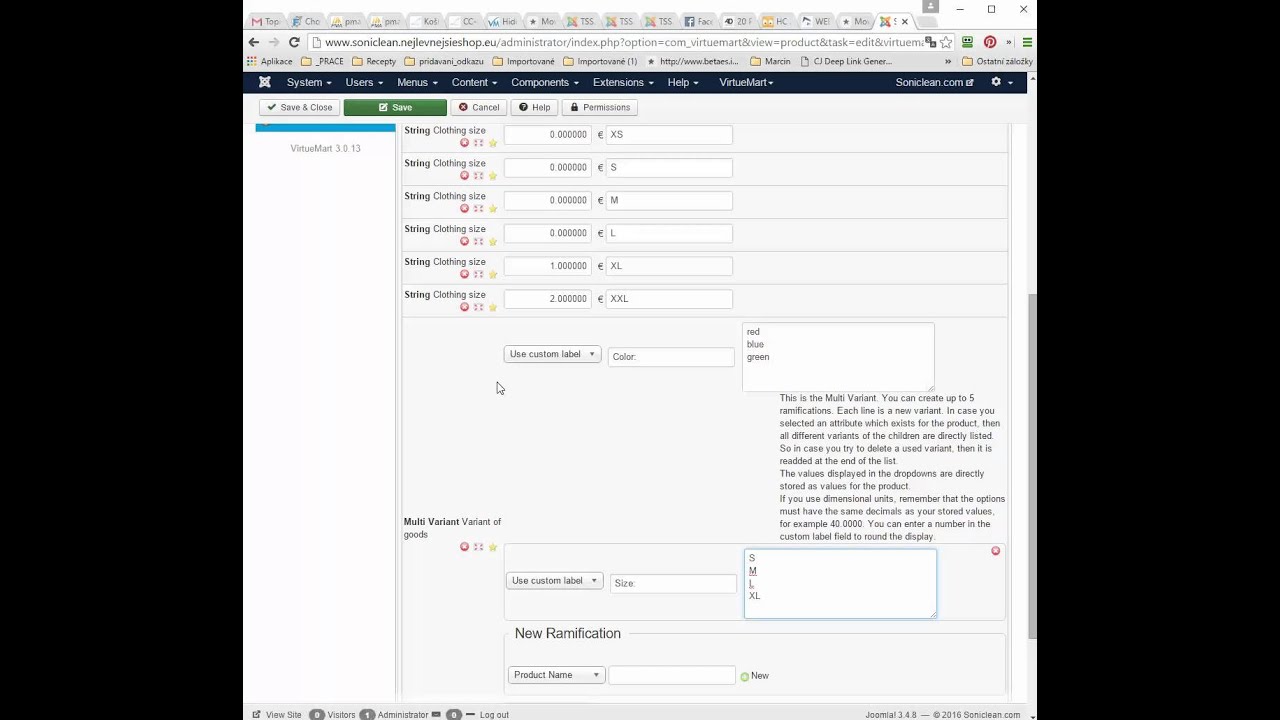Image resolution: width=1280 pixels, height=720 pixels.
Task: Open the Size custom label dropdown
Action: (554, 581)
